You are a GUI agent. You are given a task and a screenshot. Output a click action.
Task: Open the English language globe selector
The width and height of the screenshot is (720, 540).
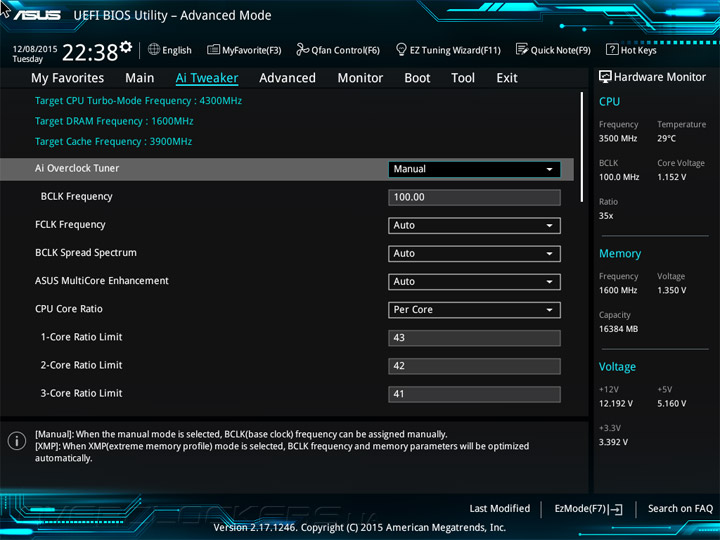pyautogui.click(x=169, y=50)
